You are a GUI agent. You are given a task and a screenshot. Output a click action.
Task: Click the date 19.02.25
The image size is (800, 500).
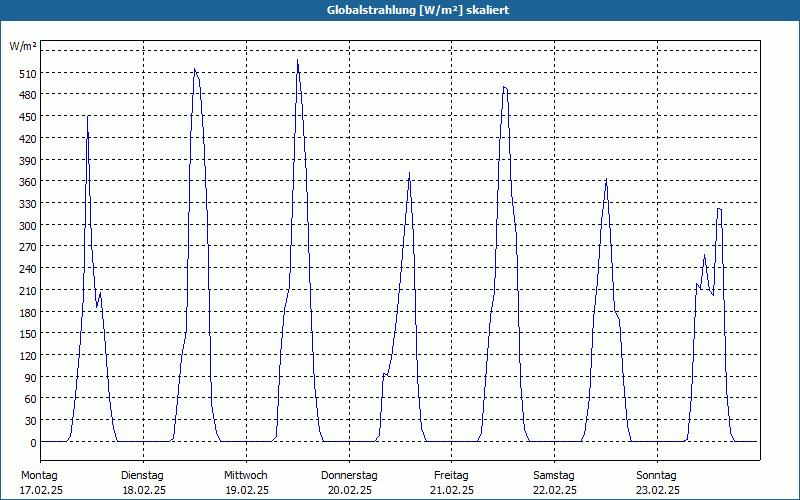pos(247,490)
